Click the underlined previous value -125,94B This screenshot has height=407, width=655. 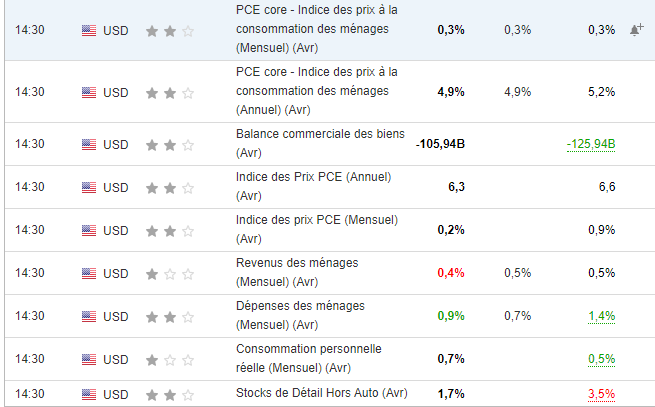point(590,144)
